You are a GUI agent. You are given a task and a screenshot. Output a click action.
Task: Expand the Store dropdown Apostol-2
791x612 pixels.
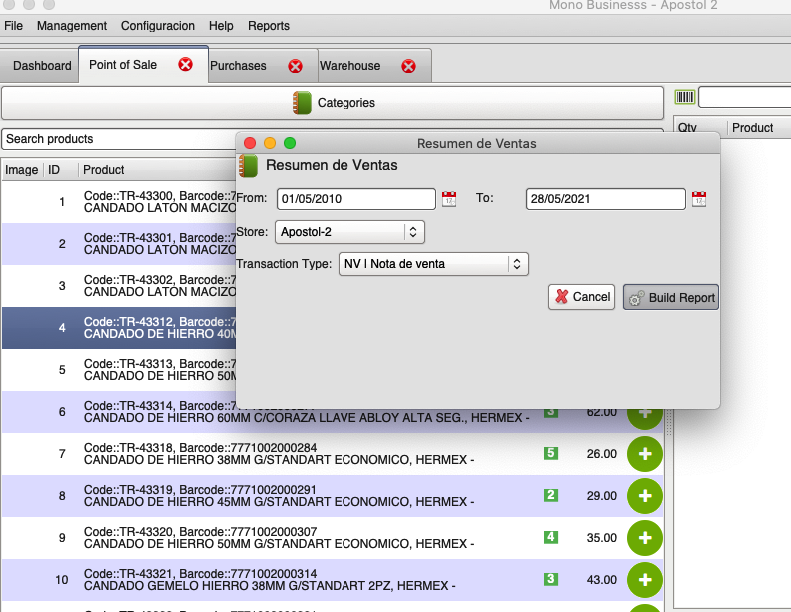349,232
